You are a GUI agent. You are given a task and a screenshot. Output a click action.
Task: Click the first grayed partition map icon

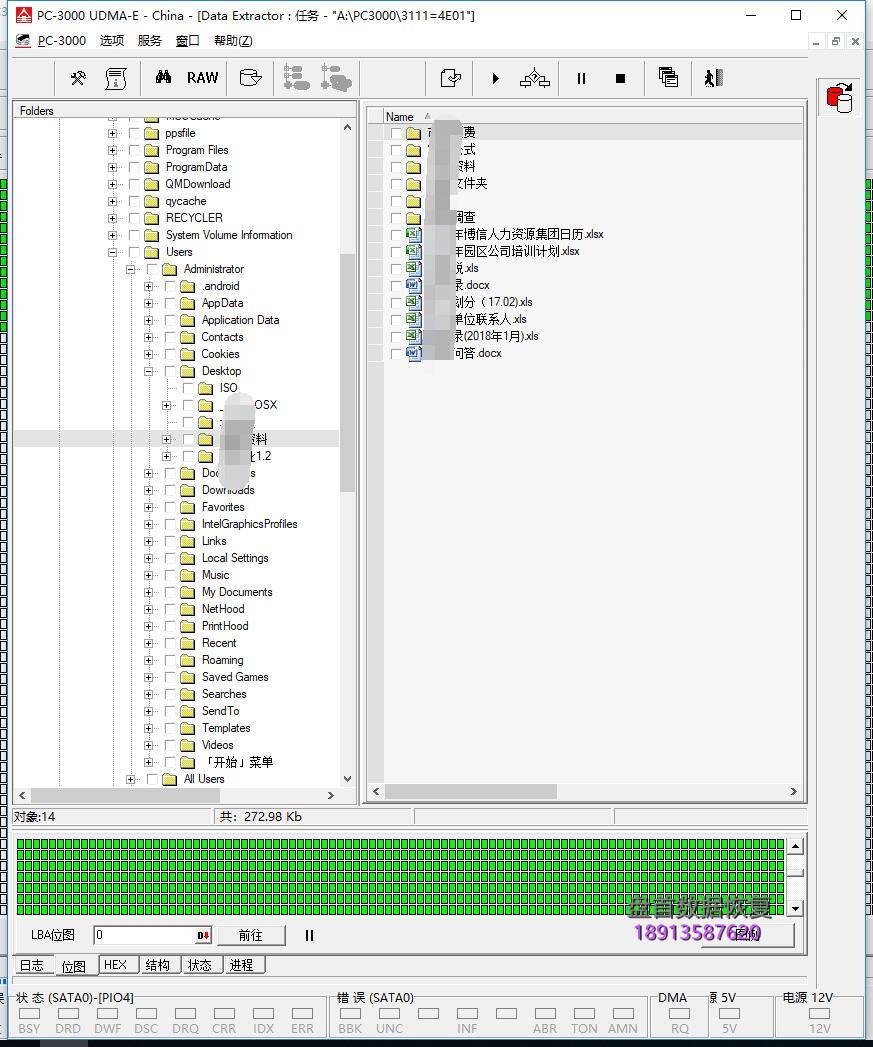pos(296,77)
